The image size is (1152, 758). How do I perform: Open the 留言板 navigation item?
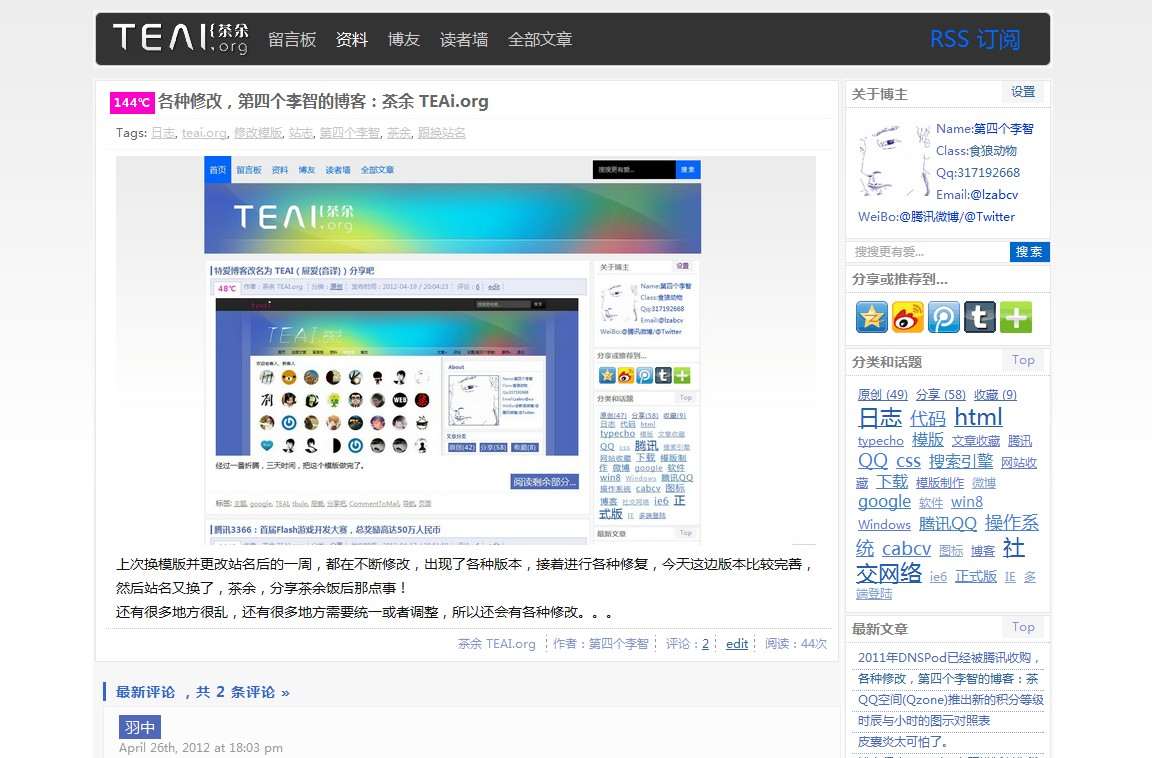(292, 40)
